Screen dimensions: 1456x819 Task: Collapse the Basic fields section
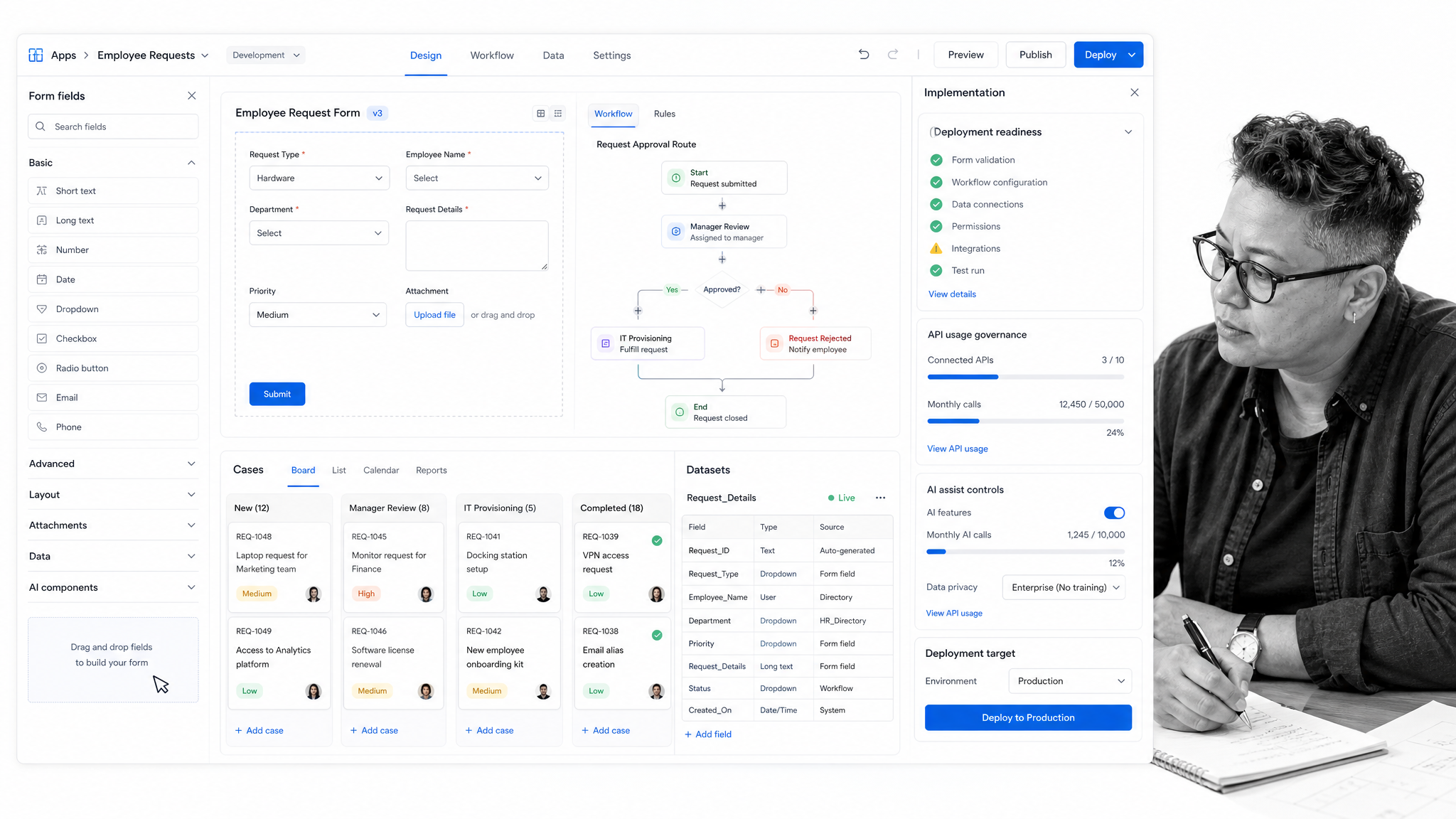[191, 163]
